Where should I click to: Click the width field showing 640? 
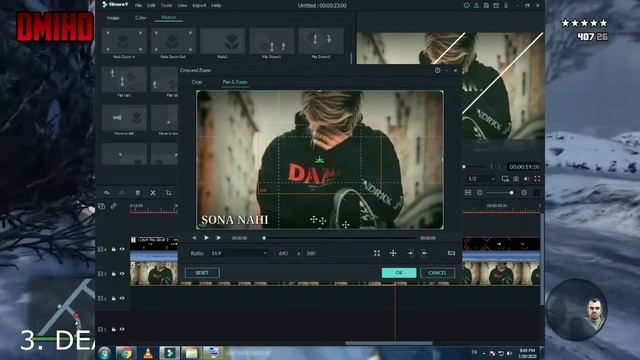(x=284, y=253)
